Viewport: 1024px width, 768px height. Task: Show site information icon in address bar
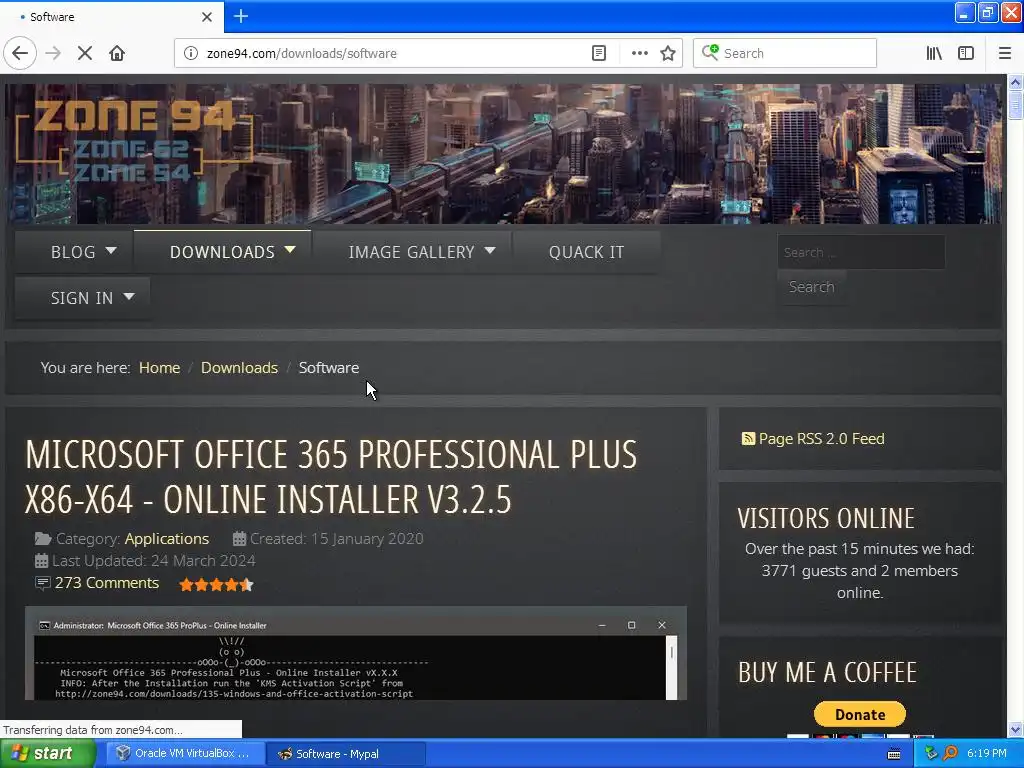[x=190, y=53]
